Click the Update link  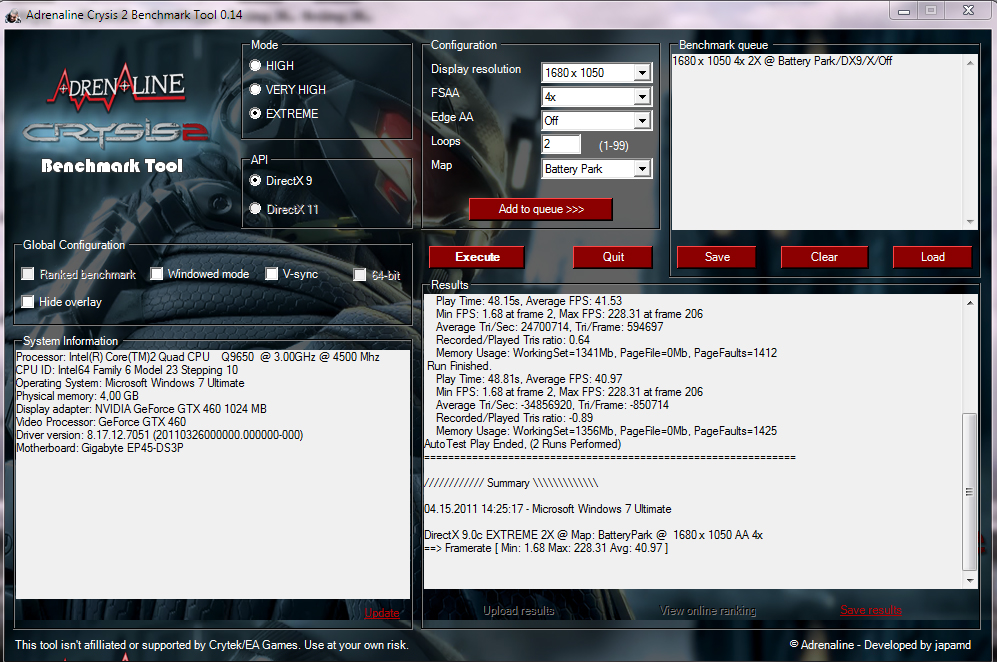382,613
